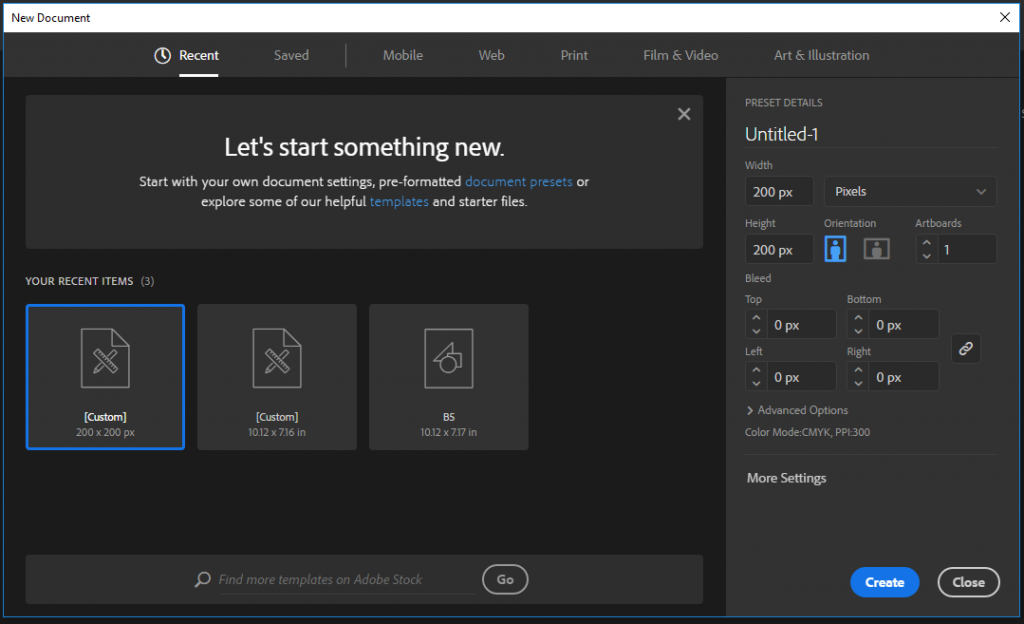The image size is (1024, 624).
Task: Expand Advanced Options section
Action: [x=797, y=410]
